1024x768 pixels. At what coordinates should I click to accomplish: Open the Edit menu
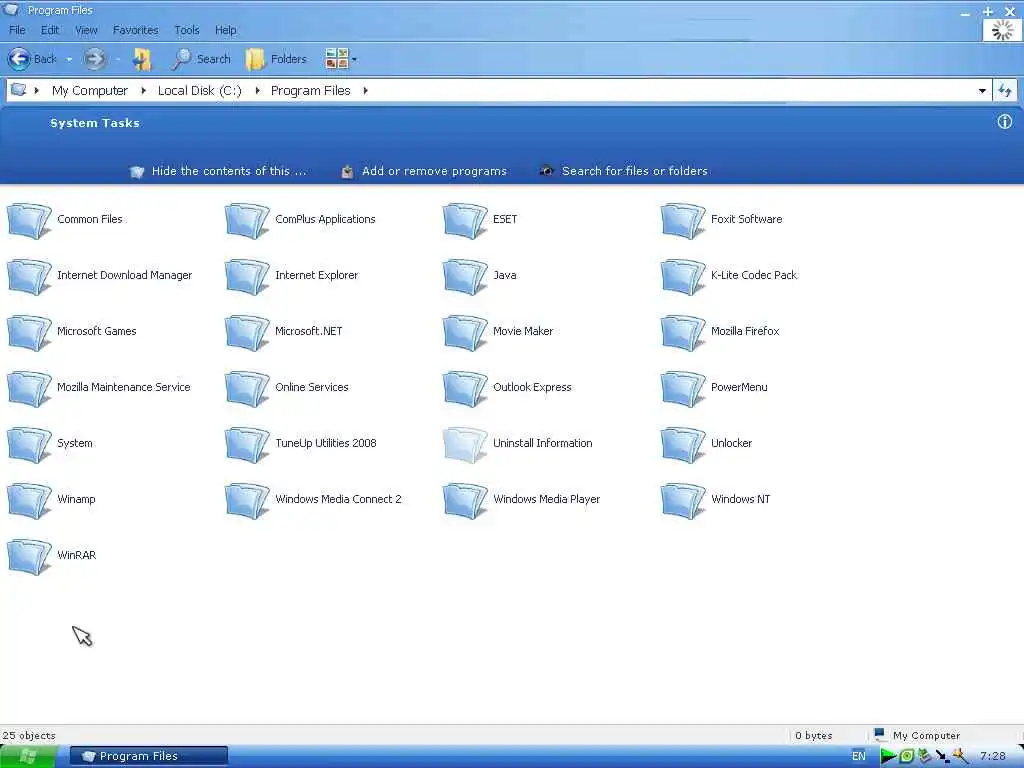pyautogui.click(x=50, y=30)
